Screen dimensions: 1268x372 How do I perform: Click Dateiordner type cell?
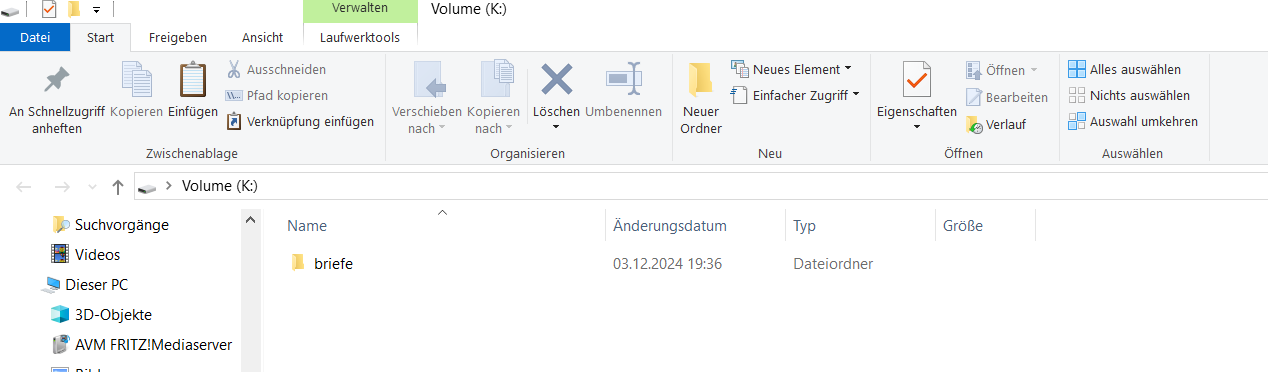pyautogui.click(x=833, y=264)
